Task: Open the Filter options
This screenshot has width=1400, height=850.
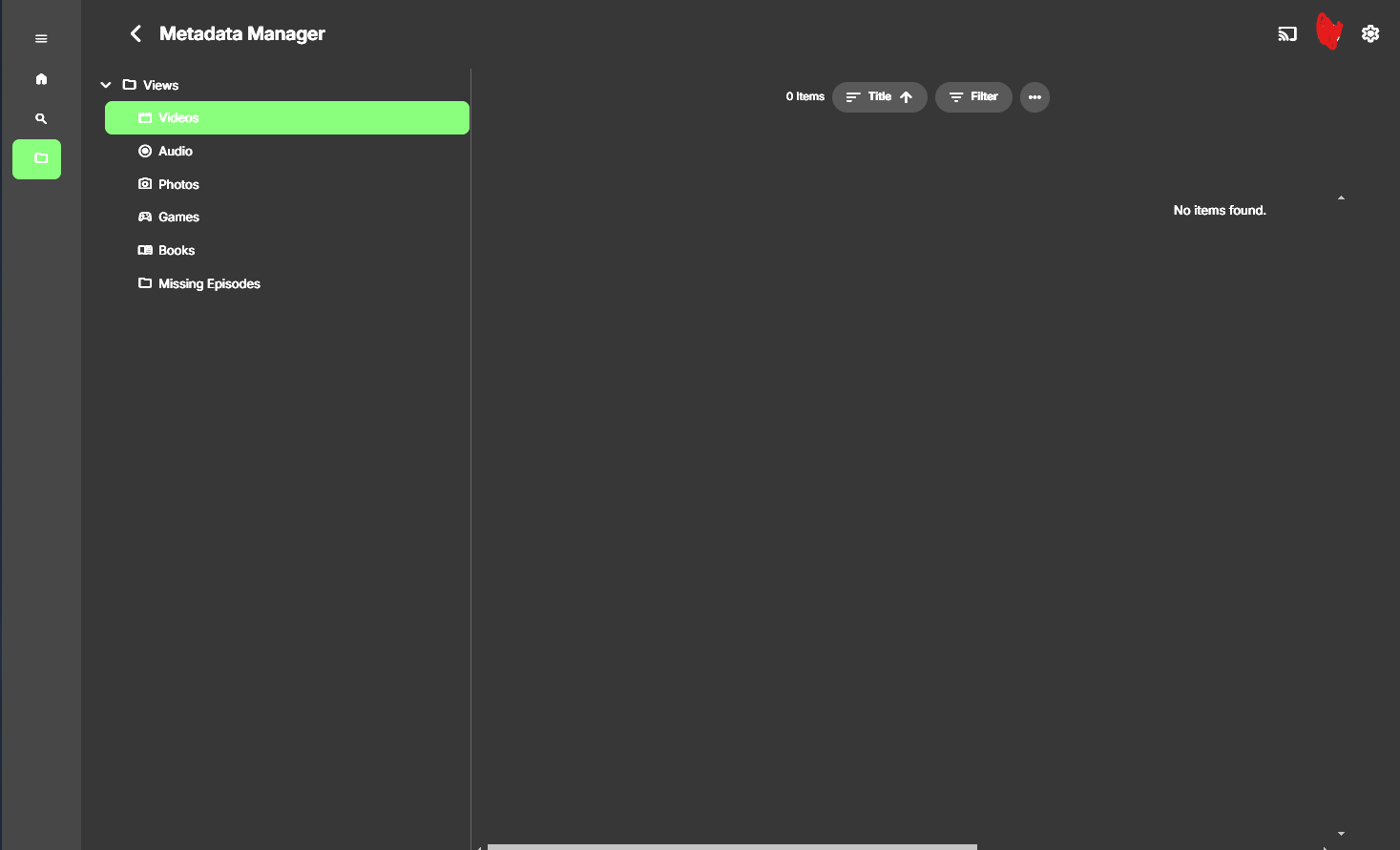Action: point(972,96)
